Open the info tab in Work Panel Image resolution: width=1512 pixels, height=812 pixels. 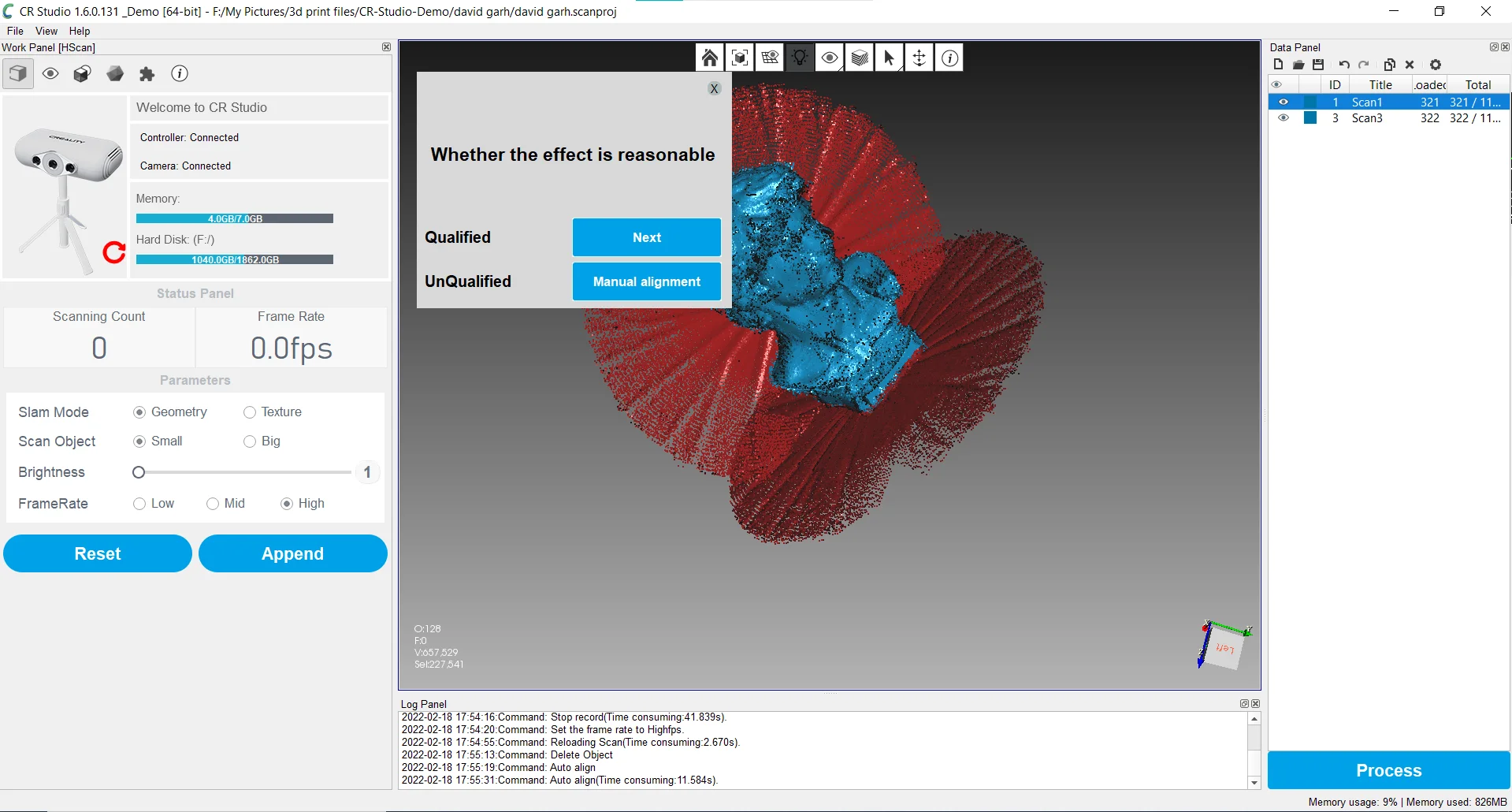180,73
